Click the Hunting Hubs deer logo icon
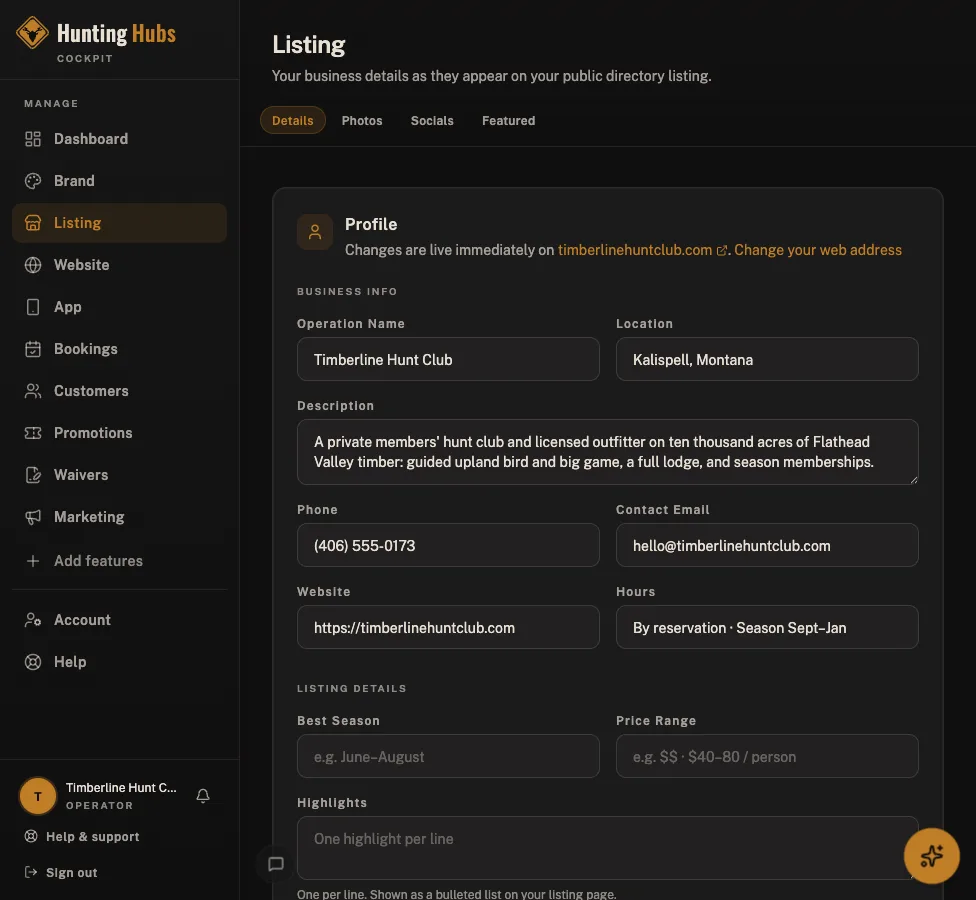976x900 pixels. click(32, 32)
